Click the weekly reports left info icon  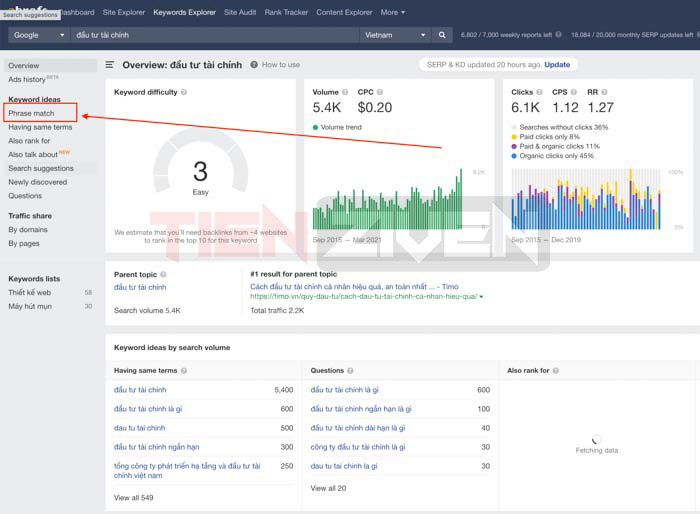pyautogui.click(x=558, y=34)
